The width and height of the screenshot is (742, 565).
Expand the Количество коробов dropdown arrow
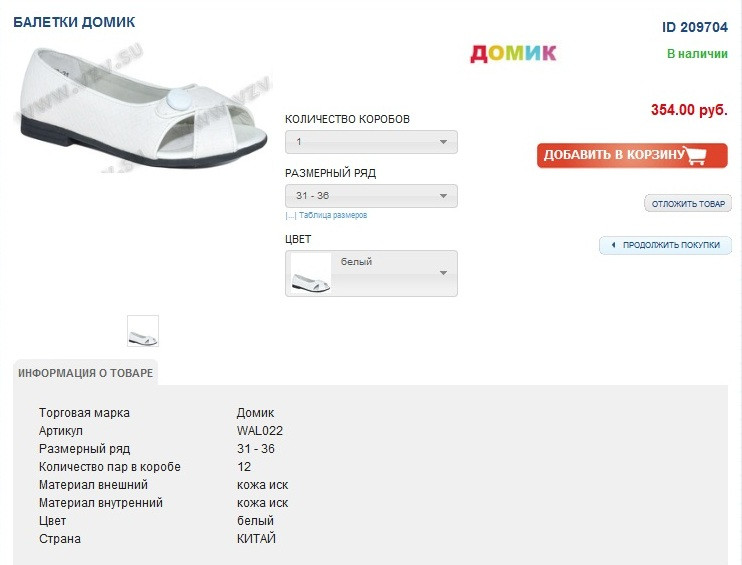coord(443,142)
